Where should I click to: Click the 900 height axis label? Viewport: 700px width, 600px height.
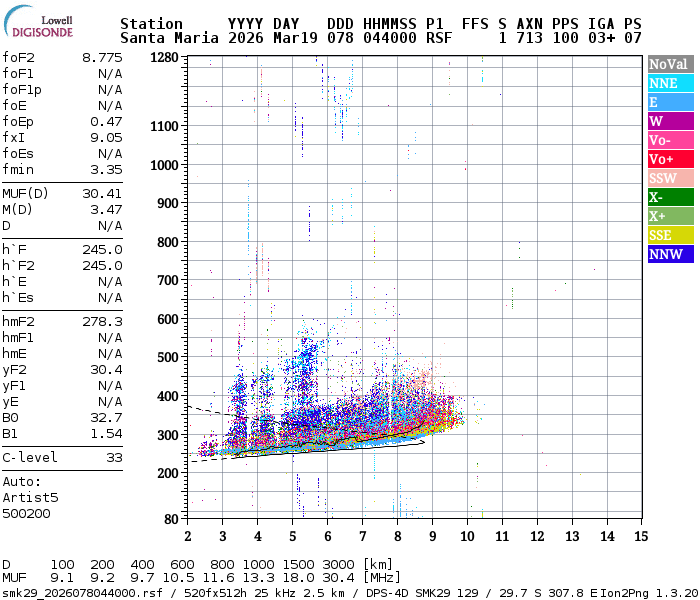pos(167,203)
